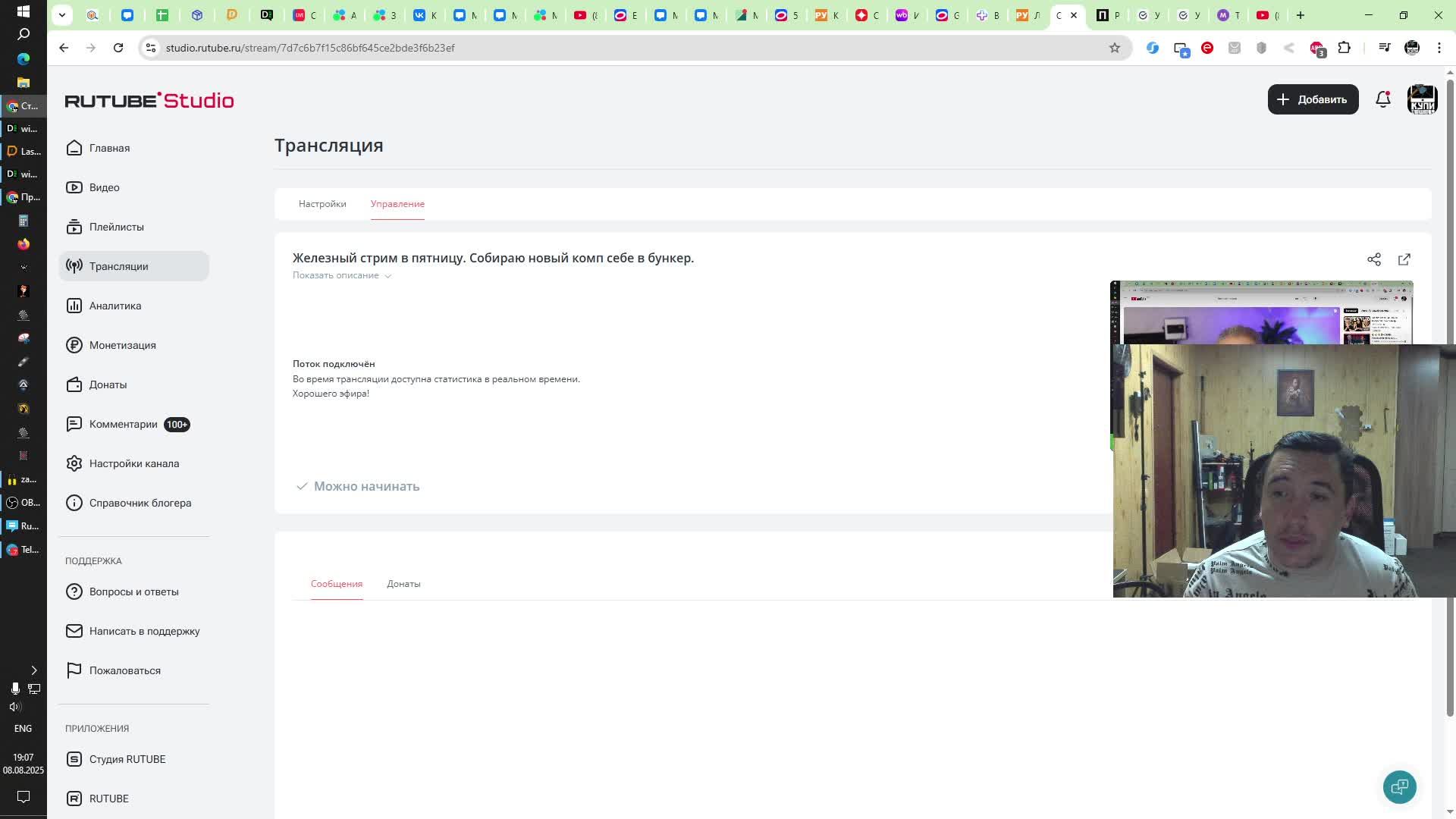Click the Добавить button

(1312, 99)
